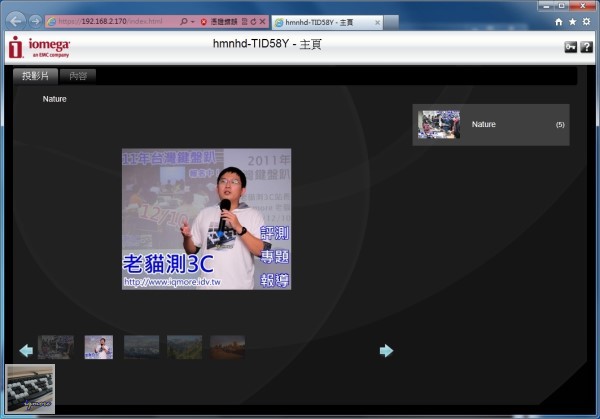This screenshot has width=600, height=419.
Task: Go forward with the browser forward arrow
Action: click(x=36, y=21)
